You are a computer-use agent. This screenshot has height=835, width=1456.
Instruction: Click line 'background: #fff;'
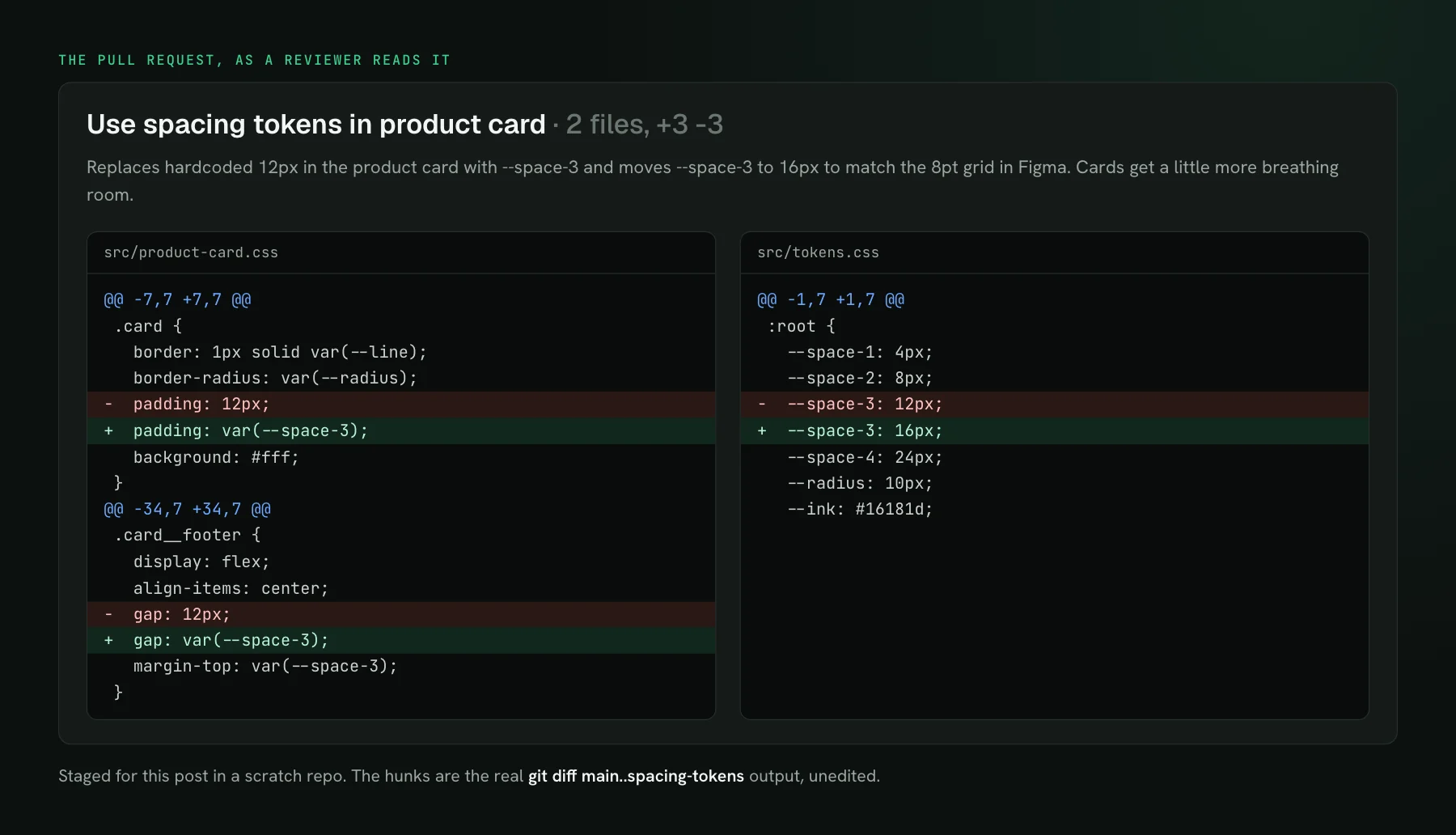pos(216,457)
